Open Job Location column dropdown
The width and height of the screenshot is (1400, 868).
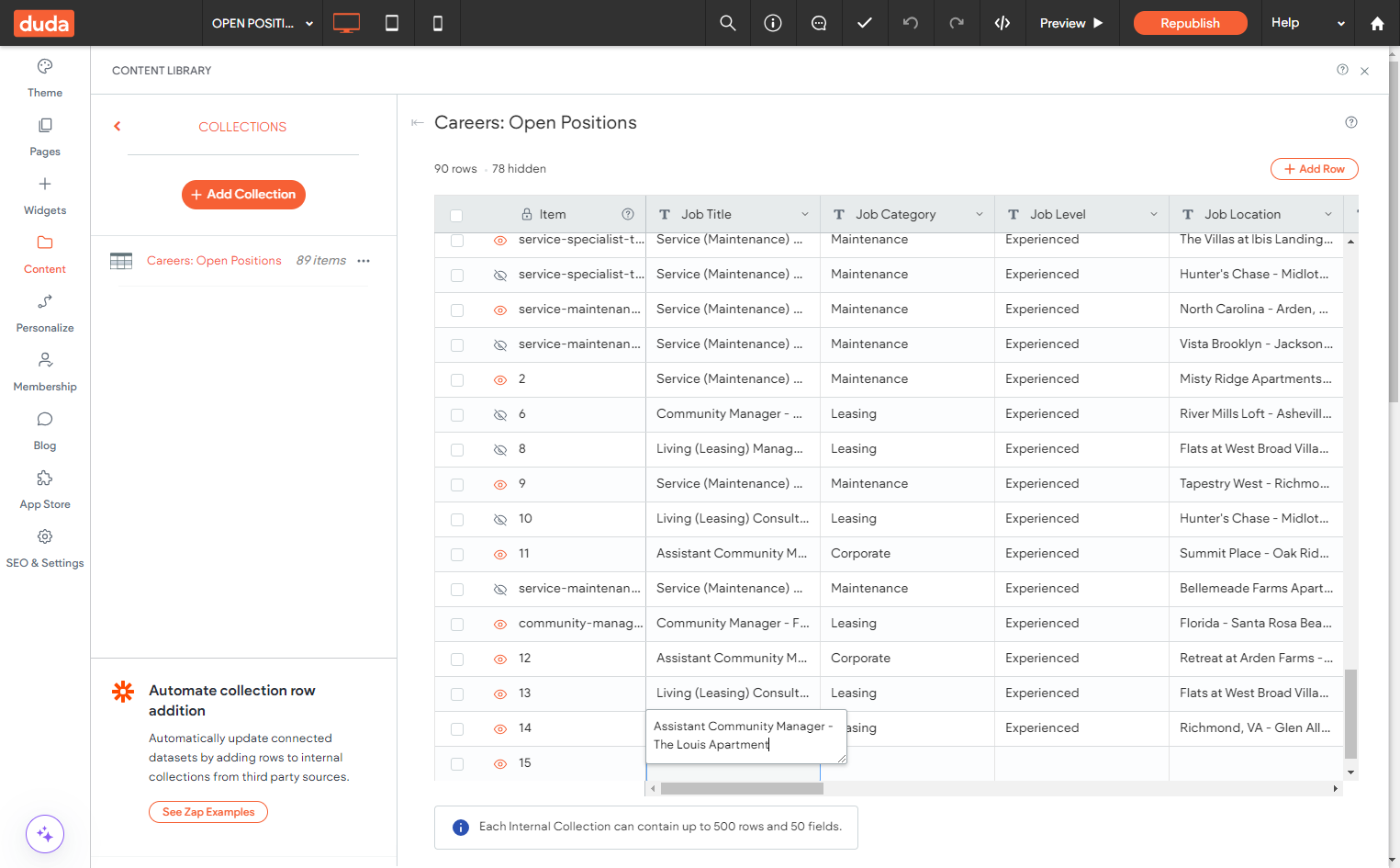1328,214
